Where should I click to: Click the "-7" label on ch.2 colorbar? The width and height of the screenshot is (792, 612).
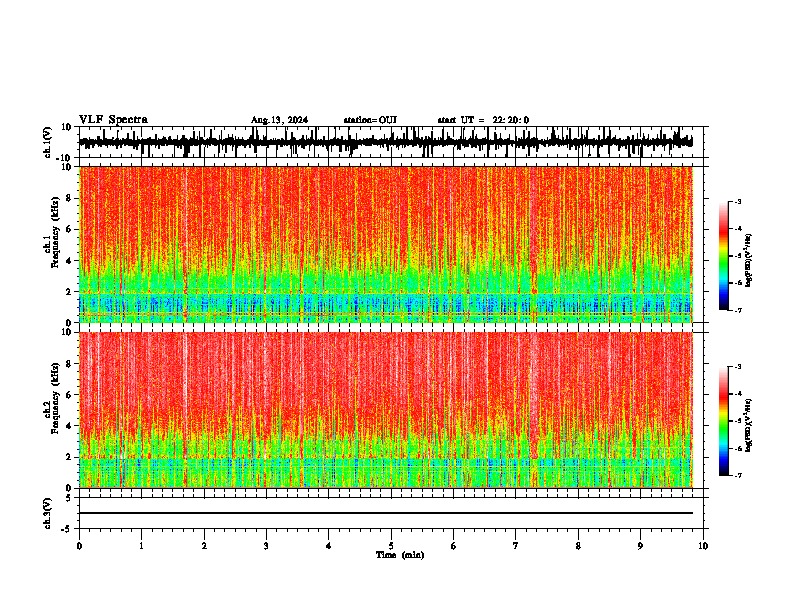click(x=738, y=475)
